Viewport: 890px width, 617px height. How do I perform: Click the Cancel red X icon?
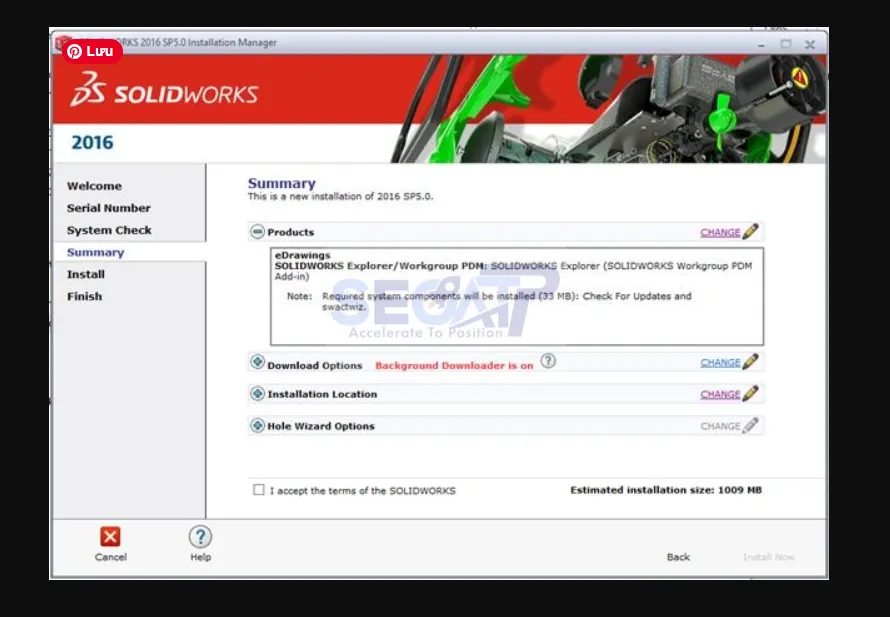click(110, 534)
